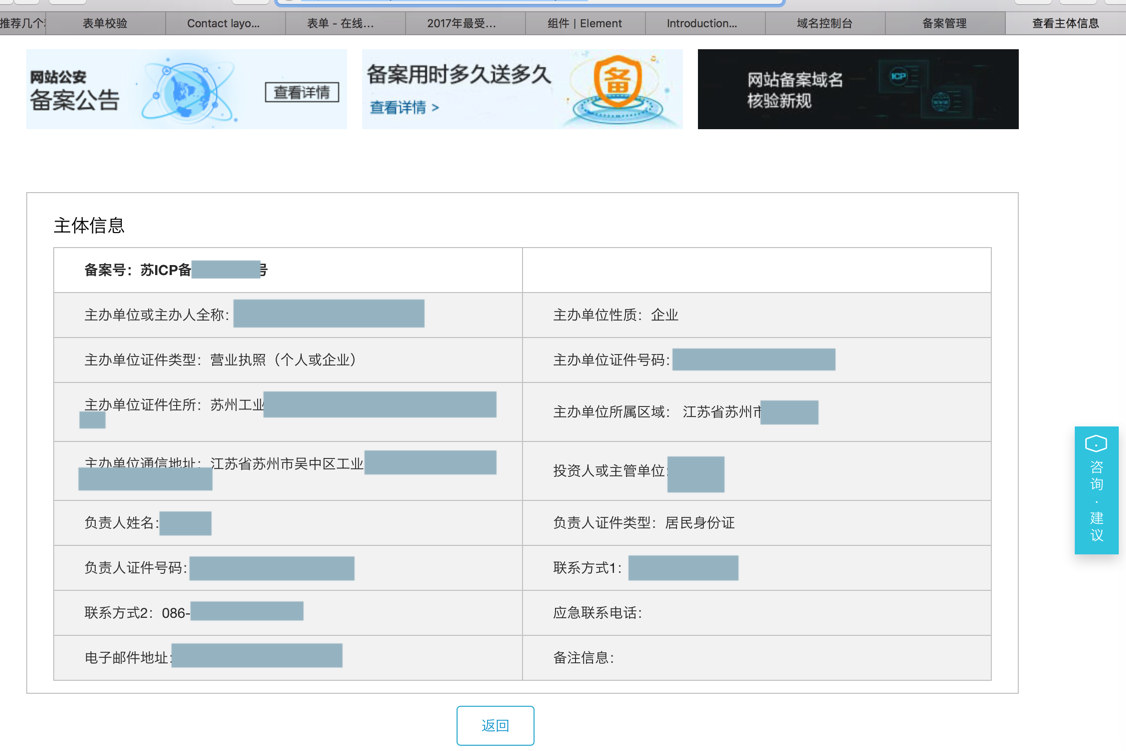Open the 推荐几个 browser tab

click(22, 23)
